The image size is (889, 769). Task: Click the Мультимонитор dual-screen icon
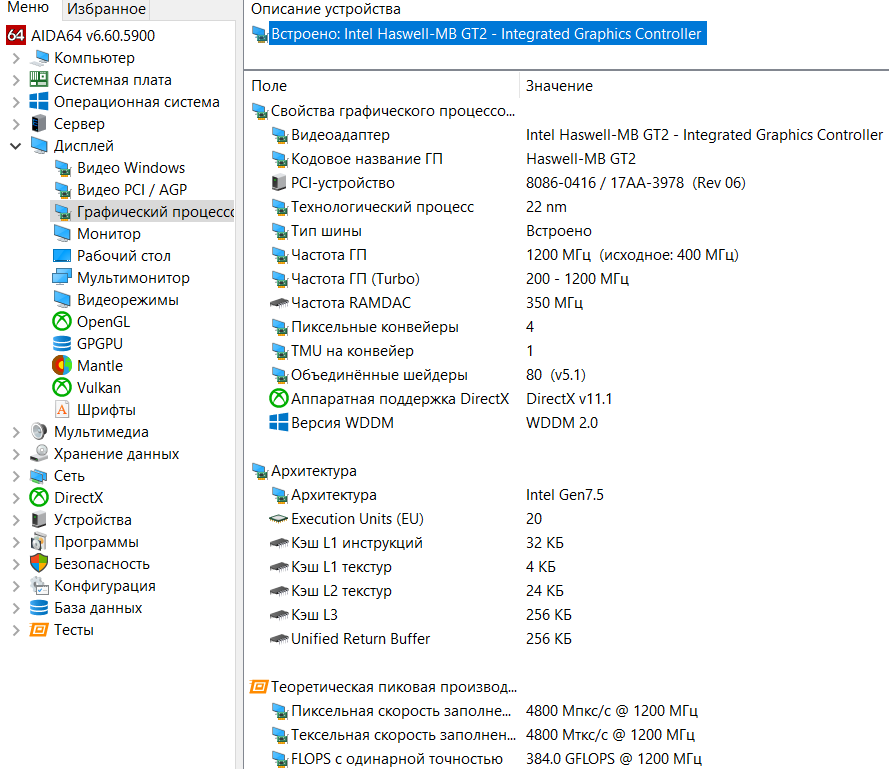(x=62, y=277)
